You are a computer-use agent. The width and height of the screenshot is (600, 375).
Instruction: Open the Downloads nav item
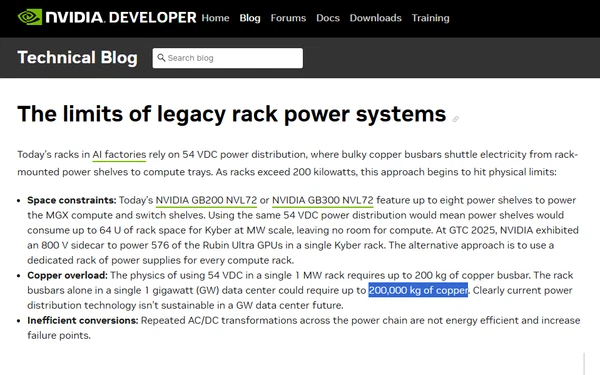click(375, 18)
